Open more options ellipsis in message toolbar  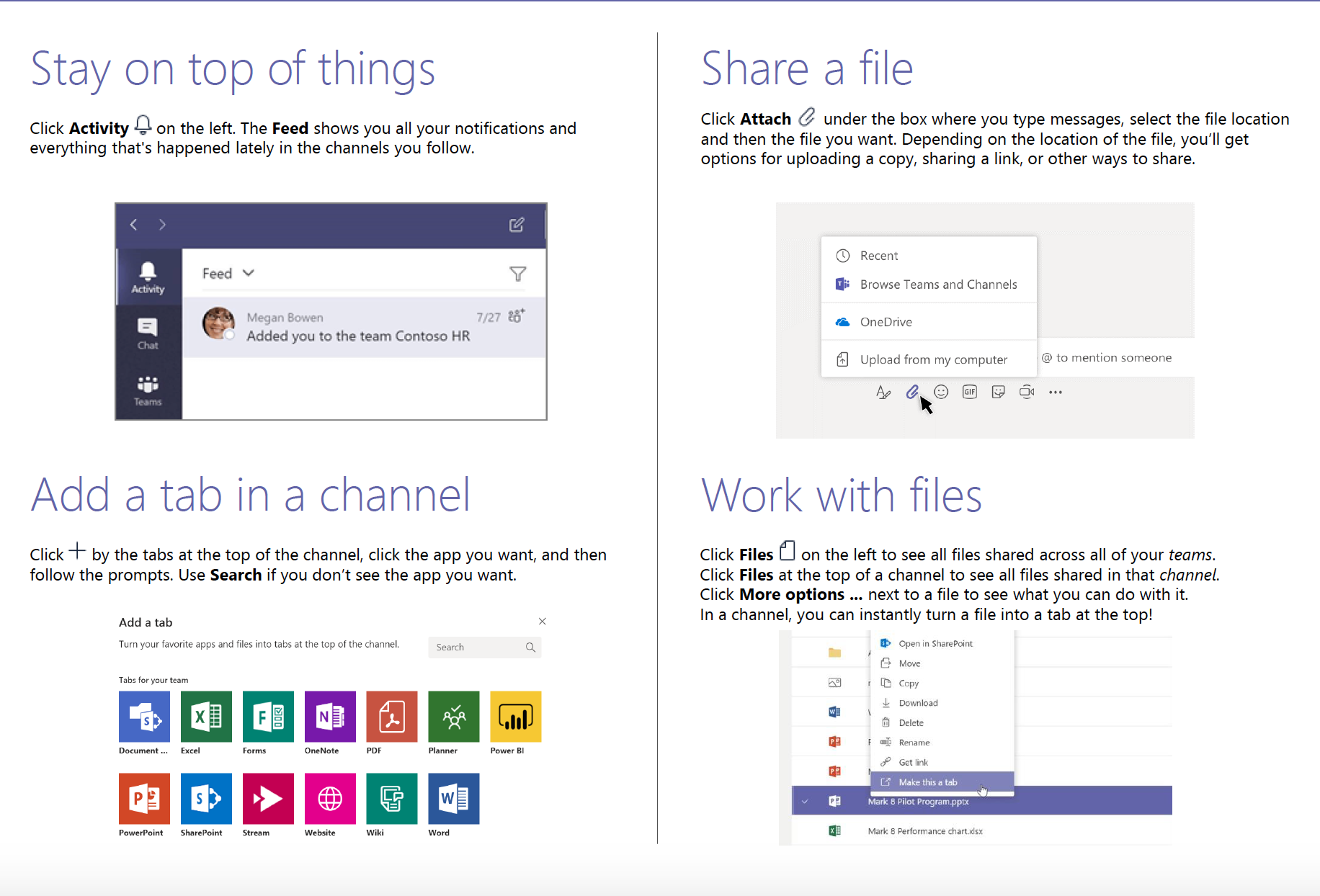tap(1056, 393)
